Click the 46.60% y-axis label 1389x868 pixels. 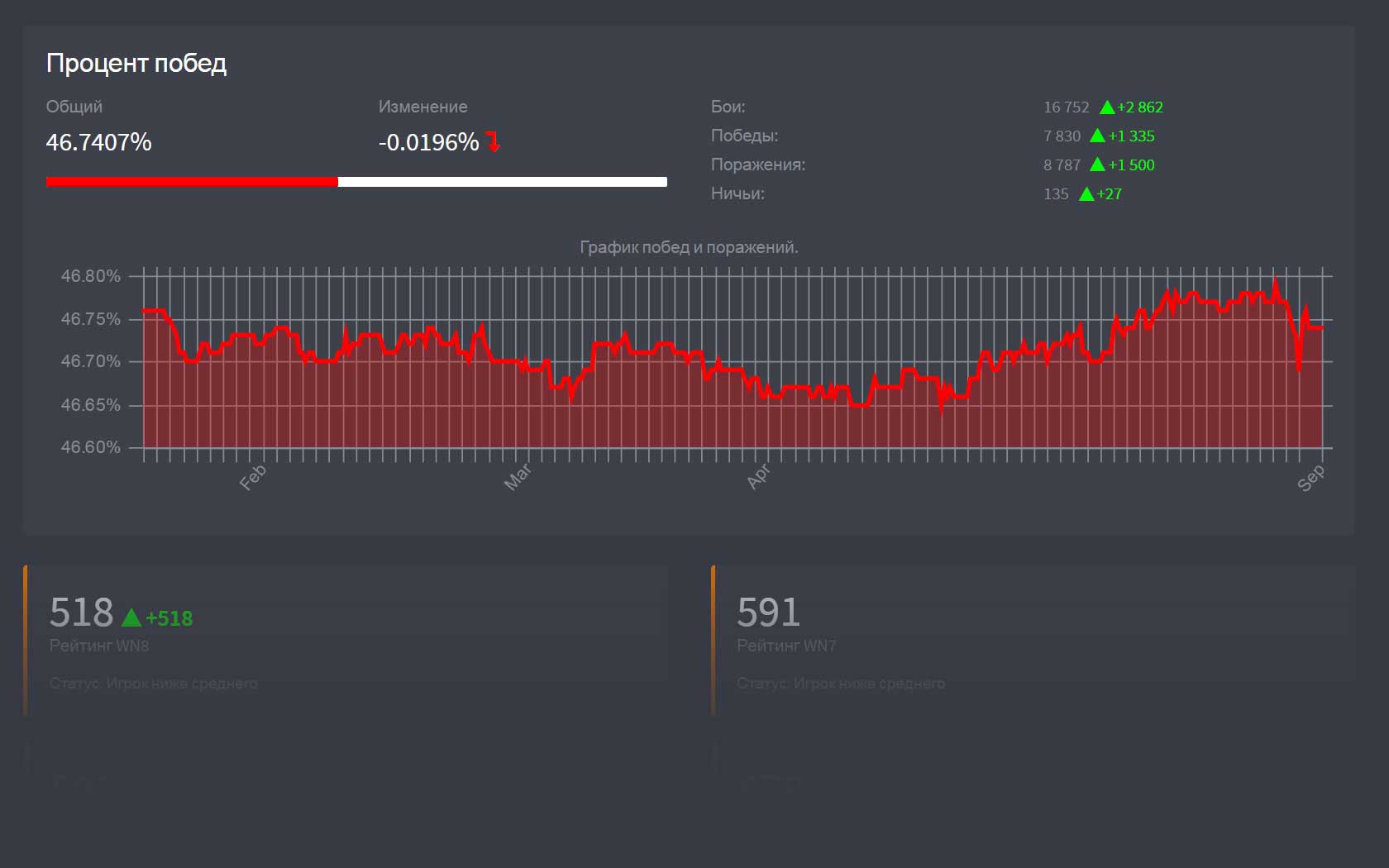click(91, 447)
